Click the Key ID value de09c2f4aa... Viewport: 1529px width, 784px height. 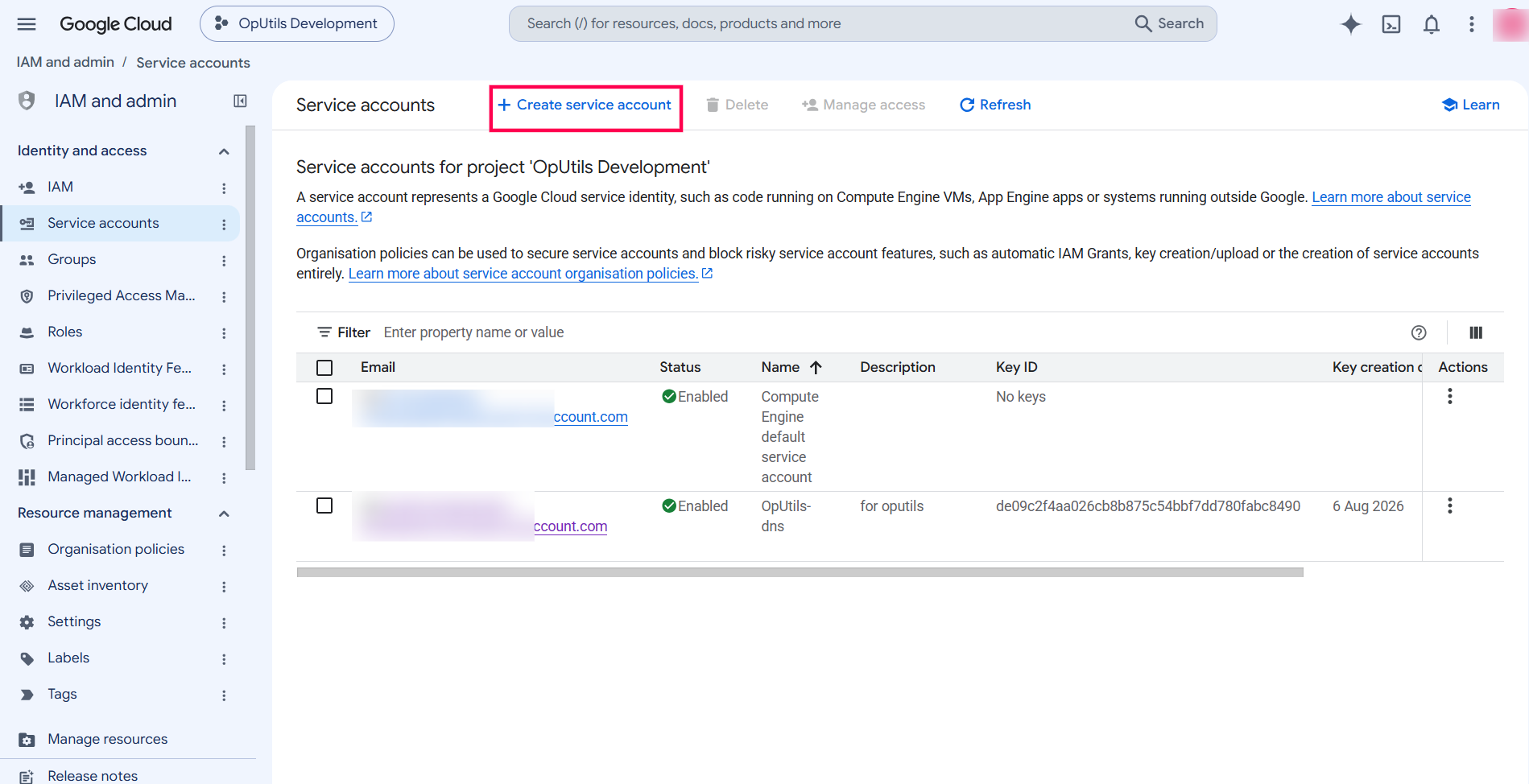(1147, 506)
